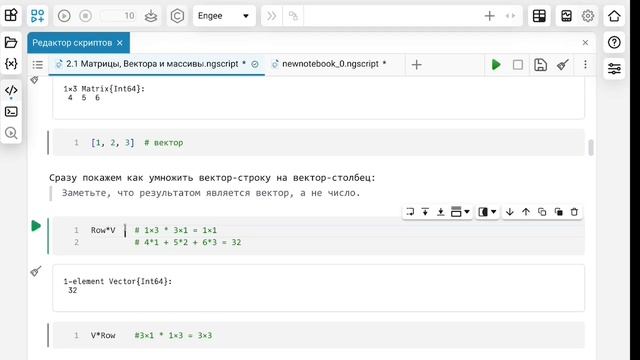Clear all outputs broom icon in toolbar
Image resolution: width=640 pixels, height=360 pixels.
click(x=563, y=64)
